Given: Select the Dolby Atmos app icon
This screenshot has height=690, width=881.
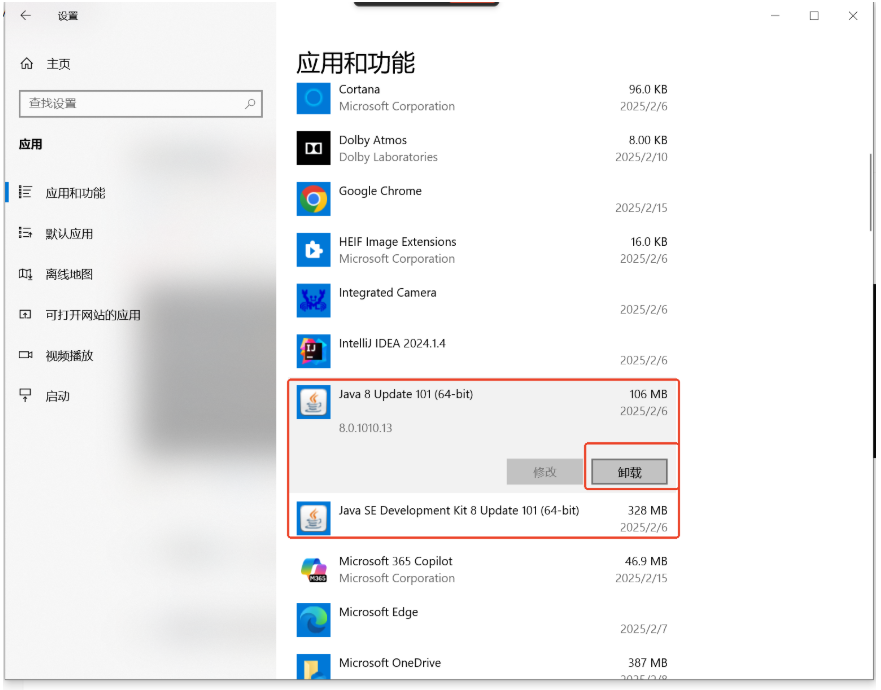Looking at the screenshot, I should 314,148.
